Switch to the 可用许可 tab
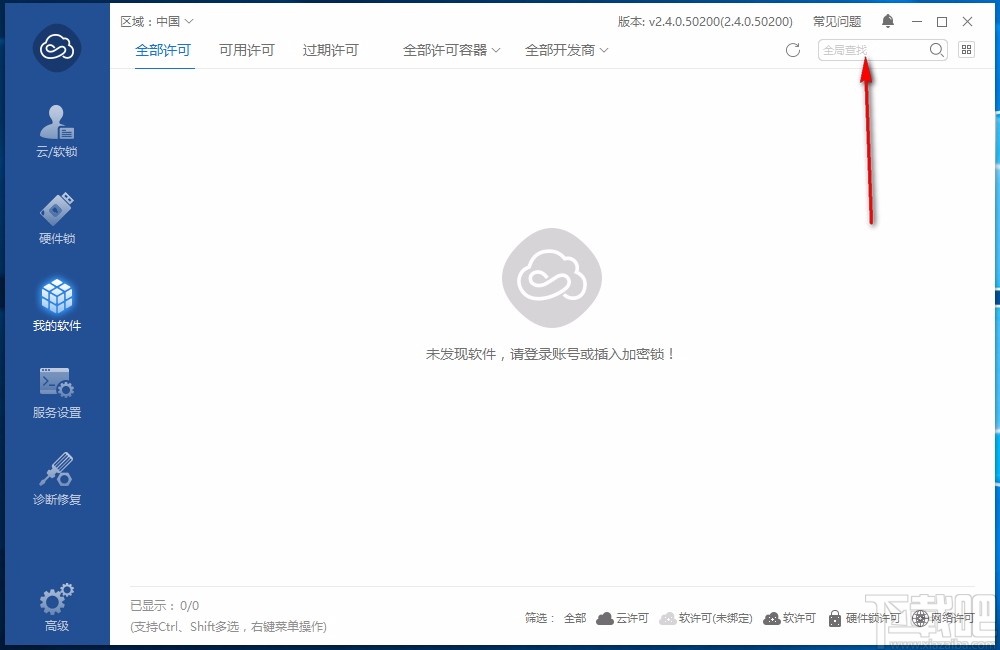The height and width of the screenshot is (650, 1000). pos(246,48)
